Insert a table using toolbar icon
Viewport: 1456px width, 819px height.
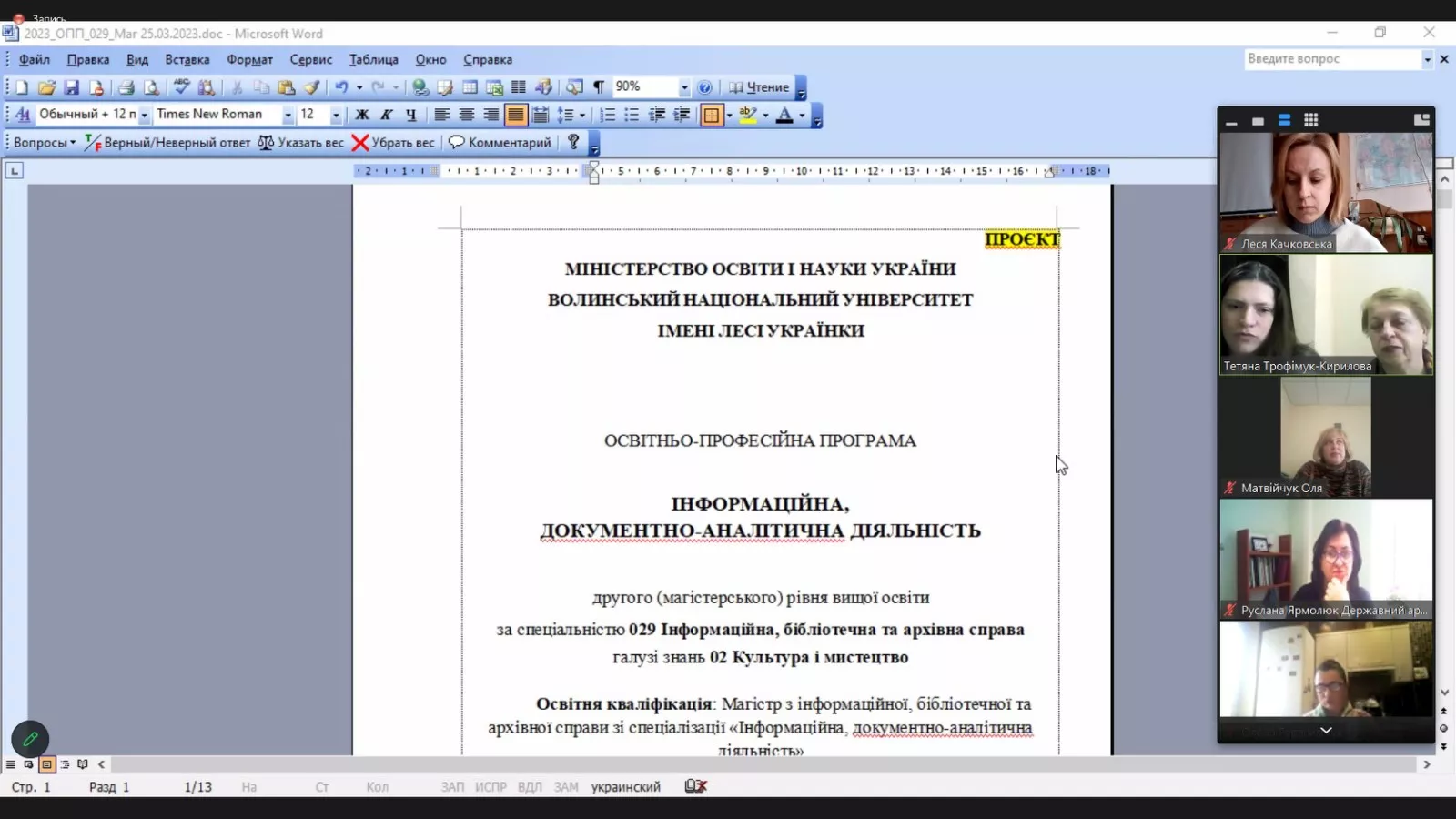click(470, 87)
